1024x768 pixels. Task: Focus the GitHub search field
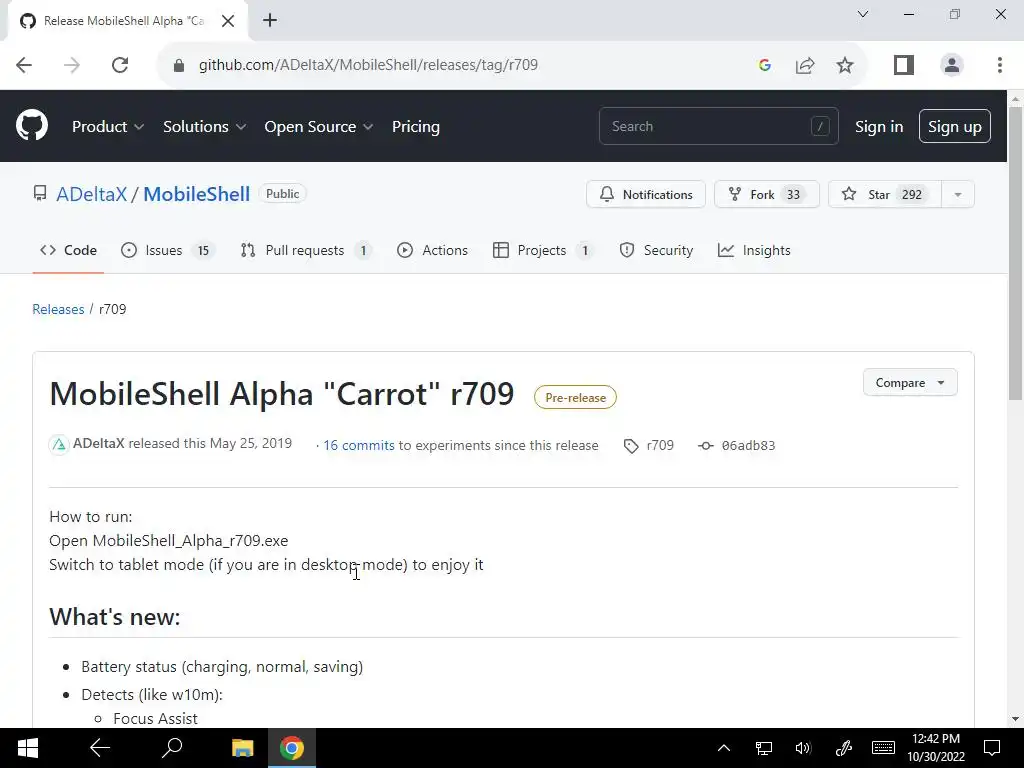(x=718, y=126)
